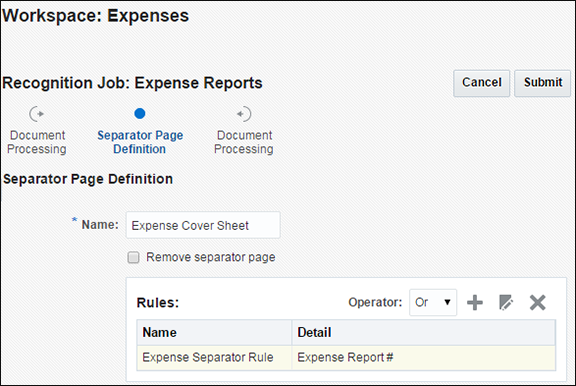Click the delete rule X icon
The image size is (576, 386).
click(x=537, y=303)
